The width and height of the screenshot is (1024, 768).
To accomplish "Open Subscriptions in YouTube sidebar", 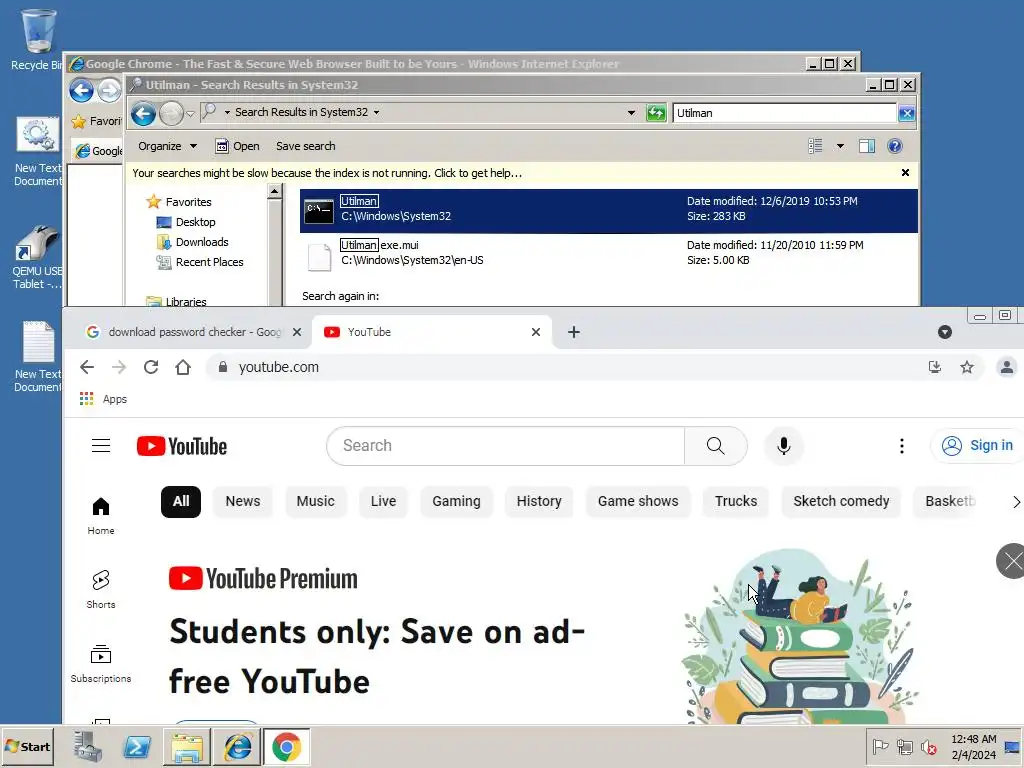I will point(101,663).
